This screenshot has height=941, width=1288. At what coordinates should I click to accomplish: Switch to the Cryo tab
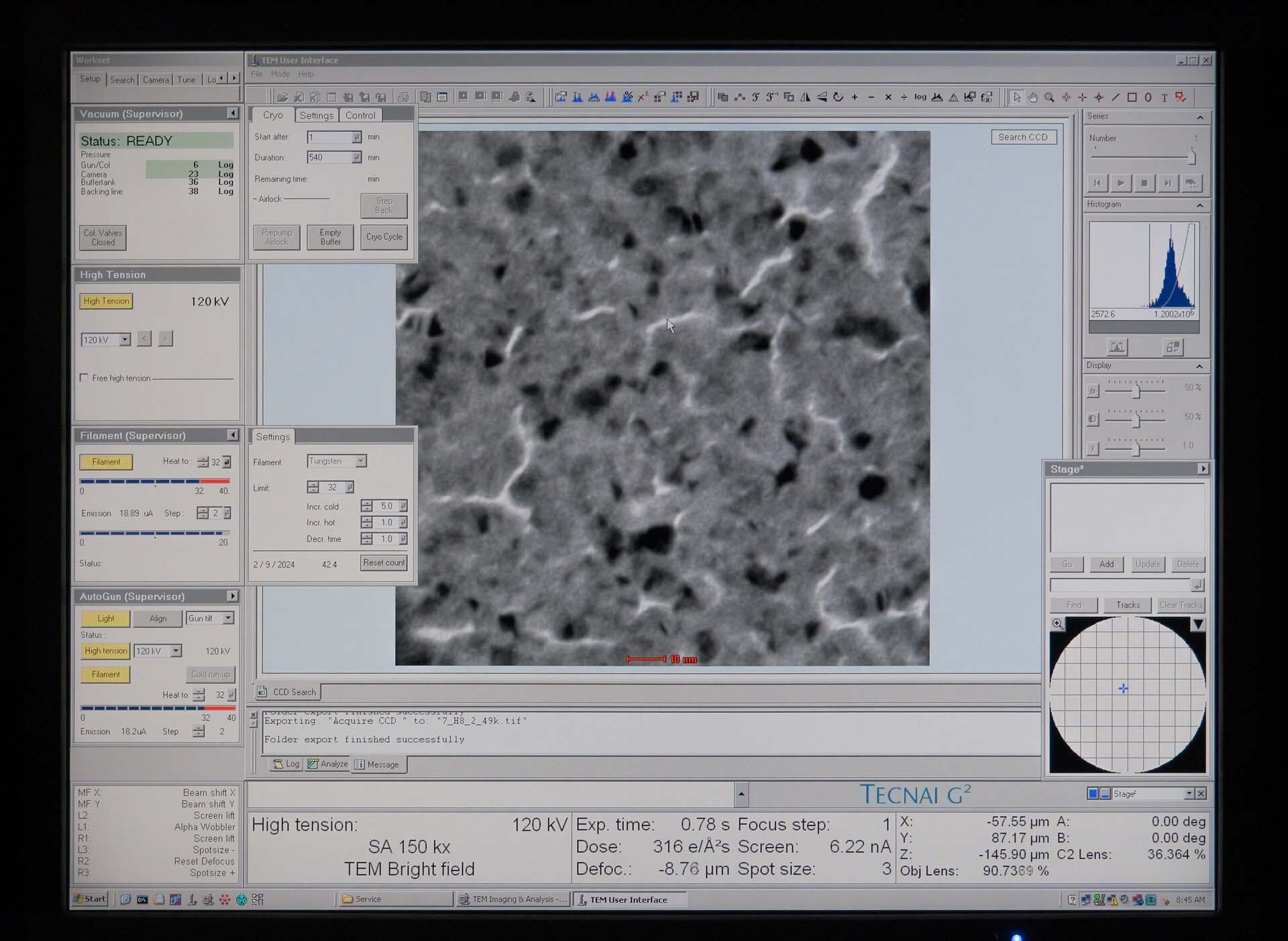coord(272,115)
